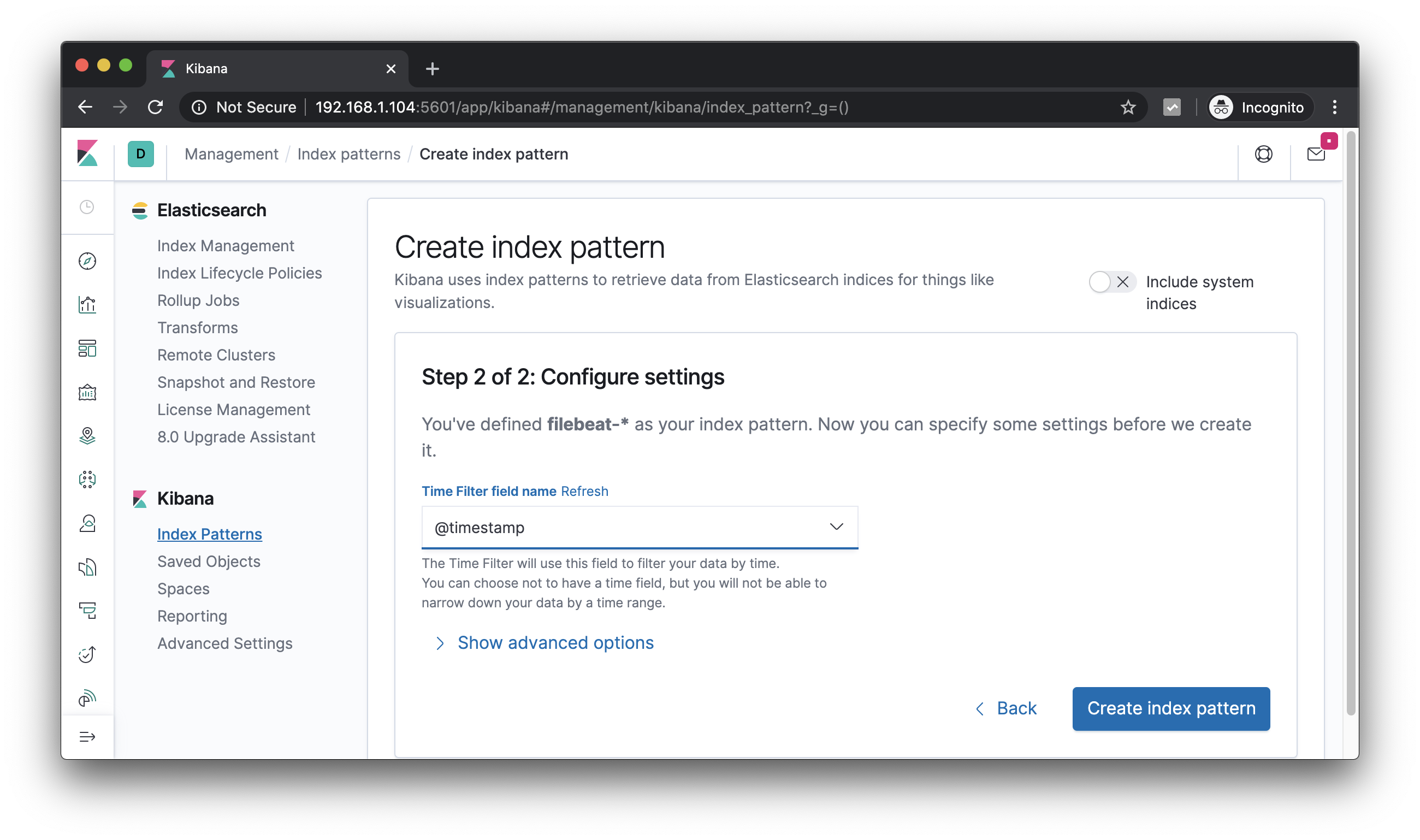Click the page vertical scrollbar
The height and width of the screenshot is (840, 1420).
click(x=1351, y=424)
